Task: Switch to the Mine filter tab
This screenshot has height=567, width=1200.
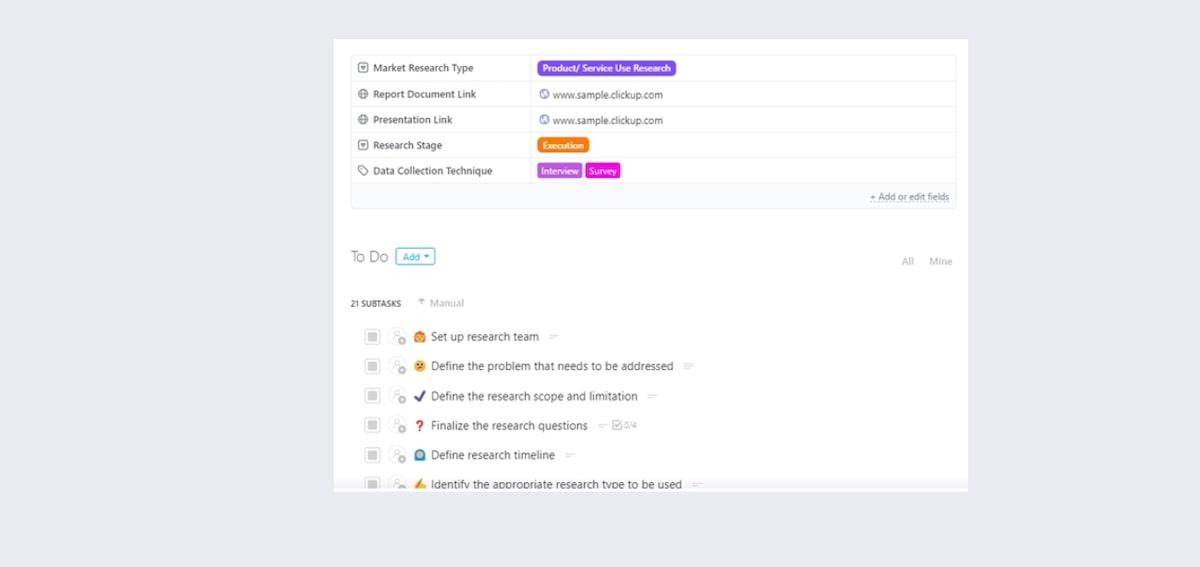Action: (940, 261)
